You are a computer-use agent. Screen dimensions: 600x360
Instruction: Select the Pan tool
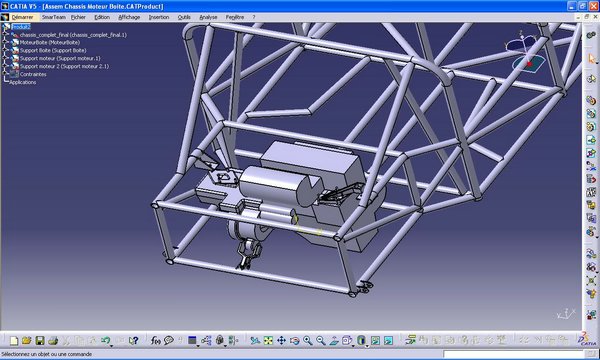click(x=281, y=340)
